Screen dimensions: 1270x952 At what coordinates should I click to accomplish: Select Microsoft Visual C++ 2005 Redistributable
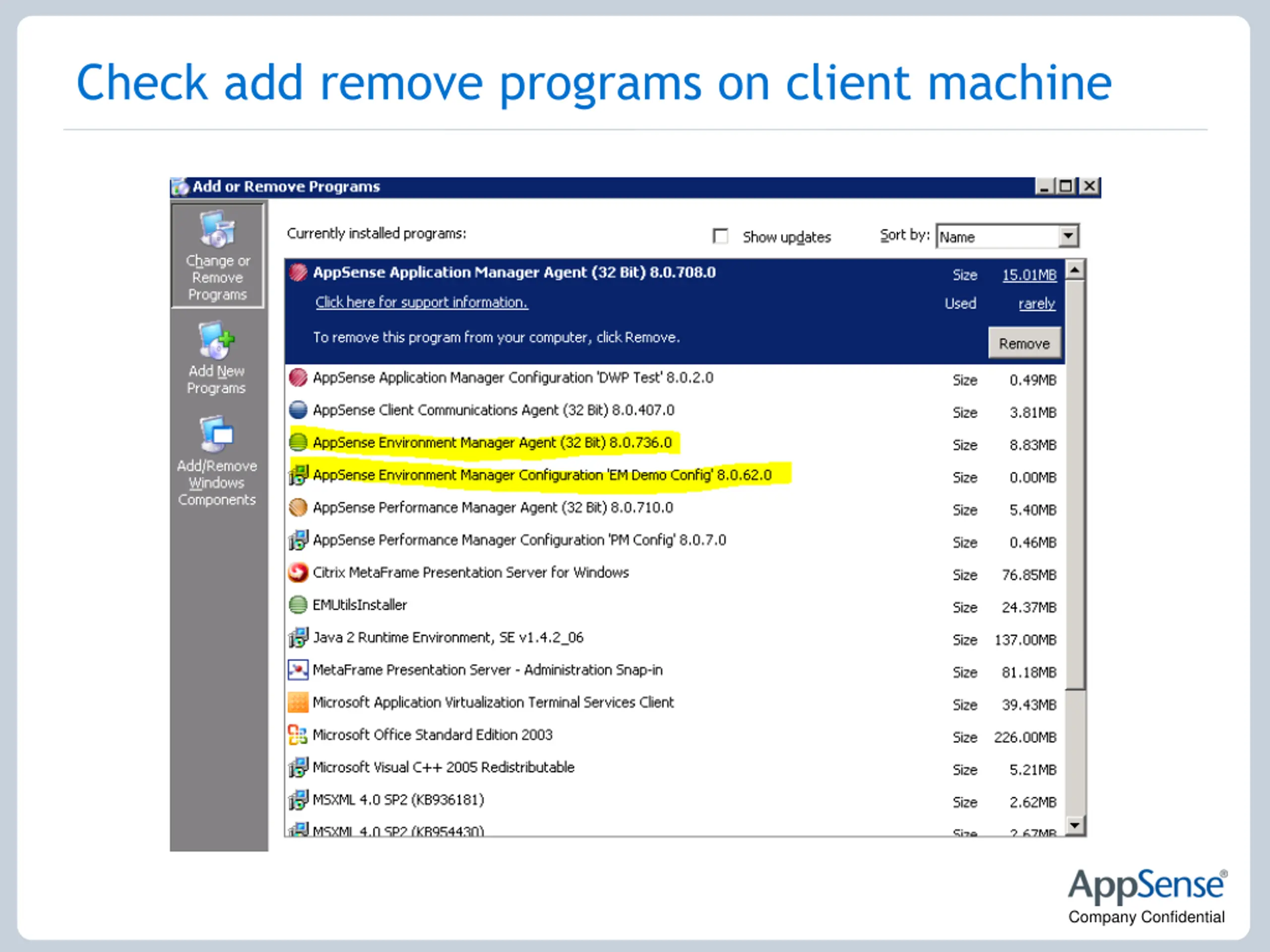pyautogui.click(x=675, y=769)
